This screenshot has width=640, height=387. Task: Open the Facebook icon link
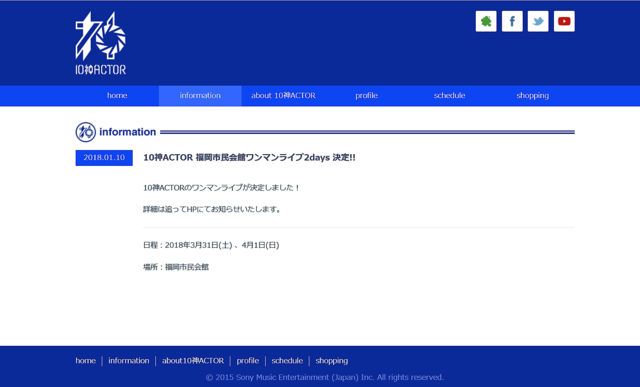pyautogui.click(x=512, y=21)
